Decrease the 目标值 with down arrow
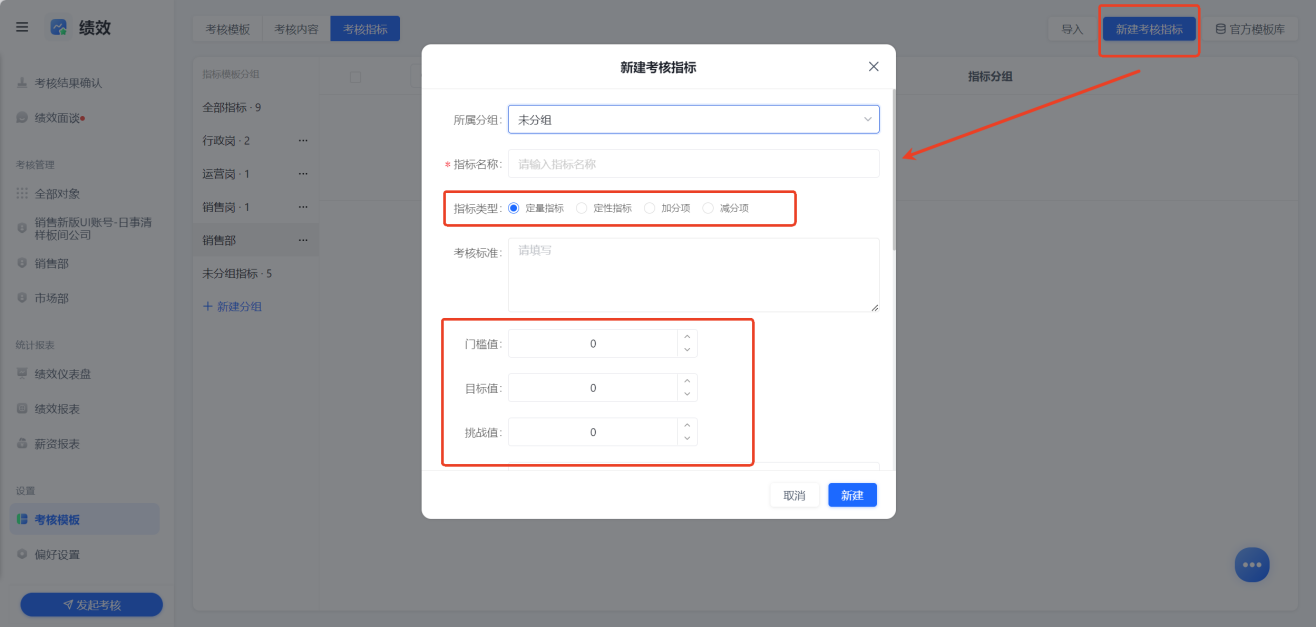 (x=687, y=394)
